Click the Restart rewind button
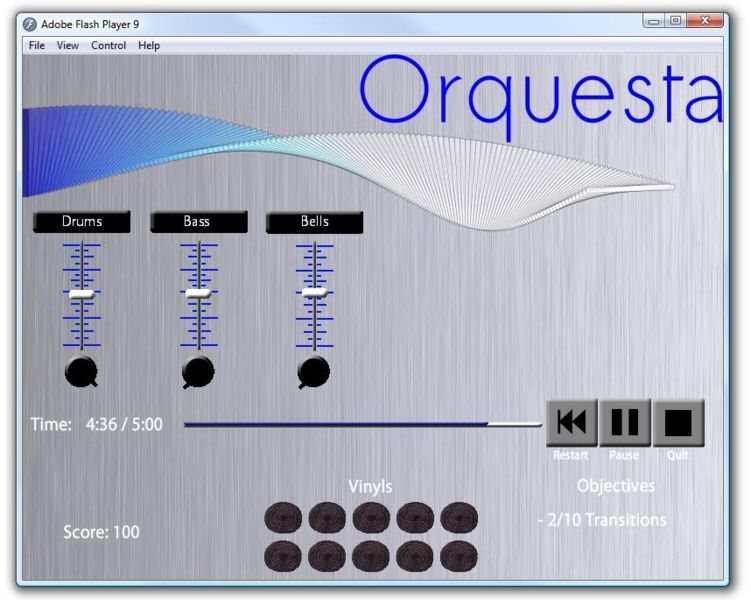 [x=572, y=422]
